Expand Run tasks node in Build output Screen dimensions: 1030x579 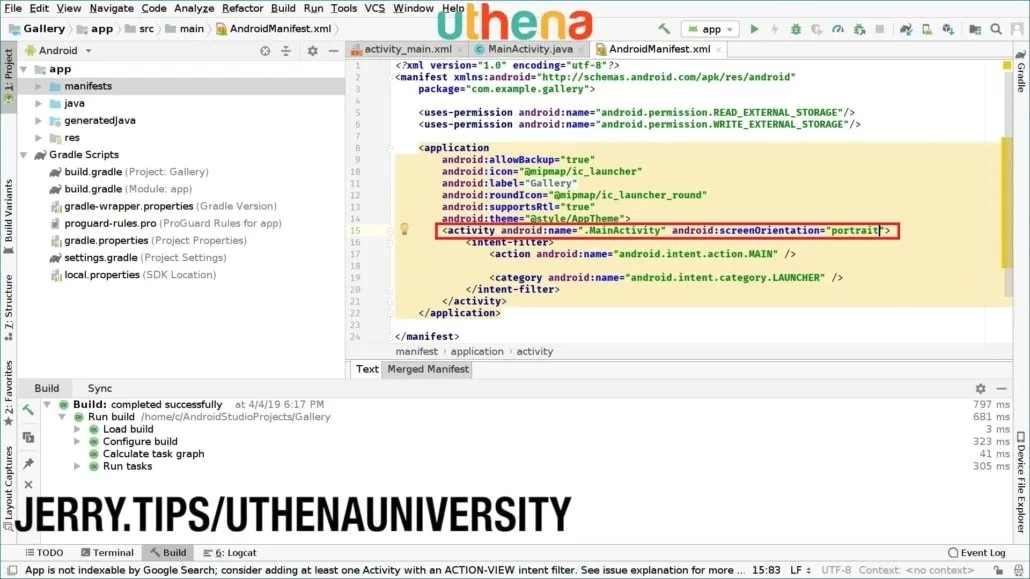coord(77,466)
